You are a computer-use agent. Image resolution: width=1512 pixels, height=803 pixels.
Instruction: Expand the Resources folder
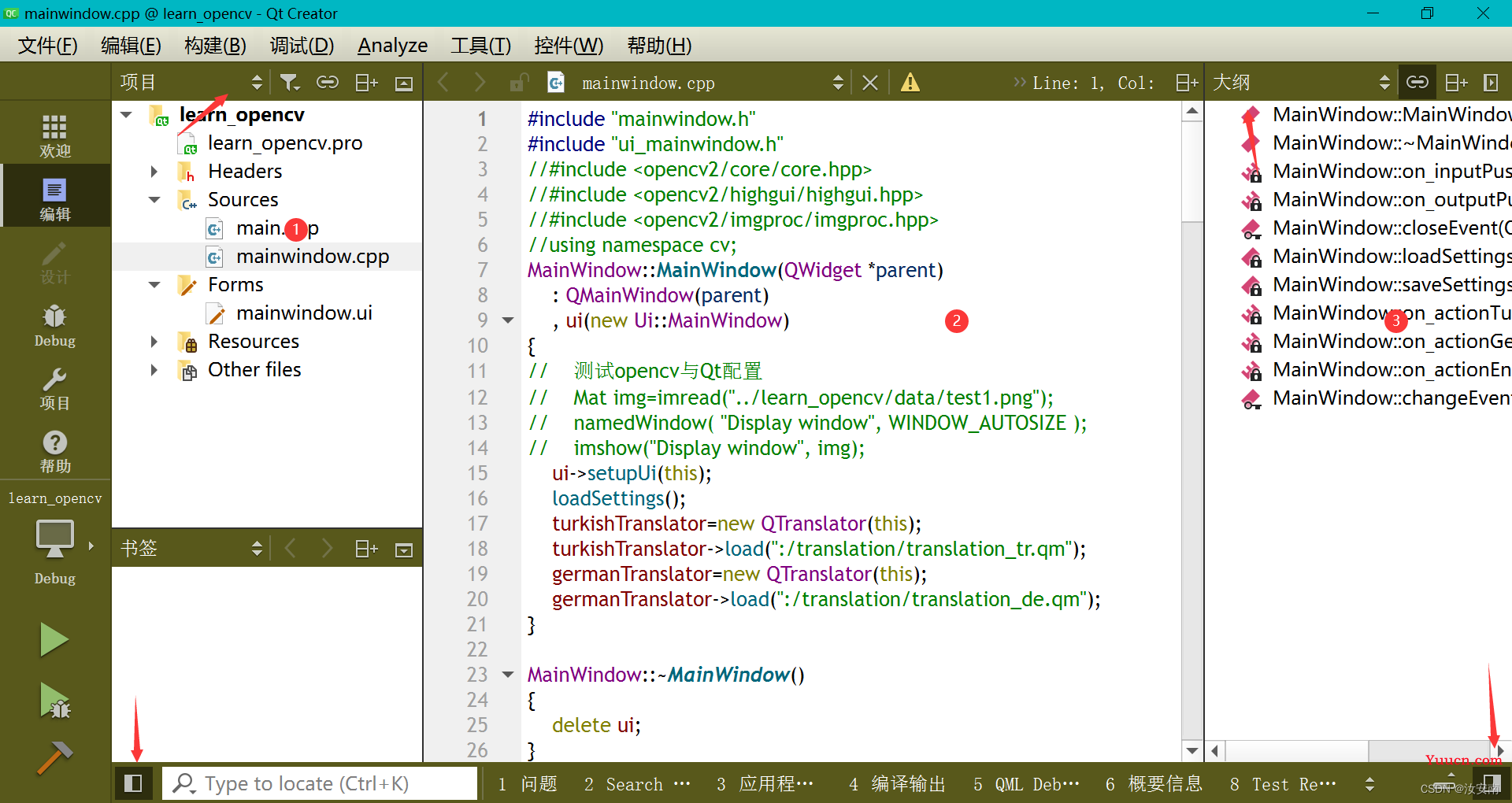click(154, 342)
